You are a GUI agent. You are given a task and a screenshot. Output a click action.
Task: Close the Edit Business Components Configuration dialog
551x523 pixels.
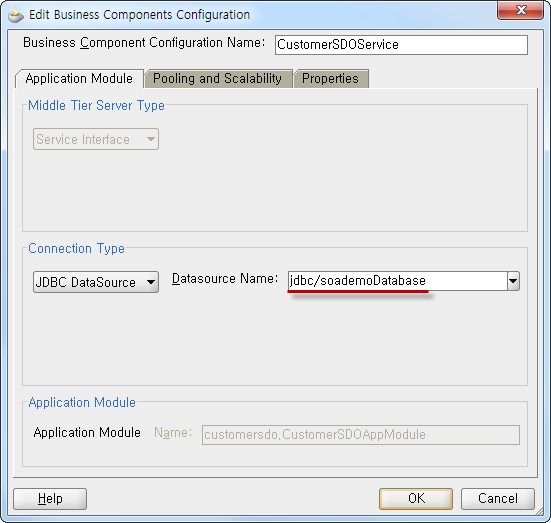520,10
